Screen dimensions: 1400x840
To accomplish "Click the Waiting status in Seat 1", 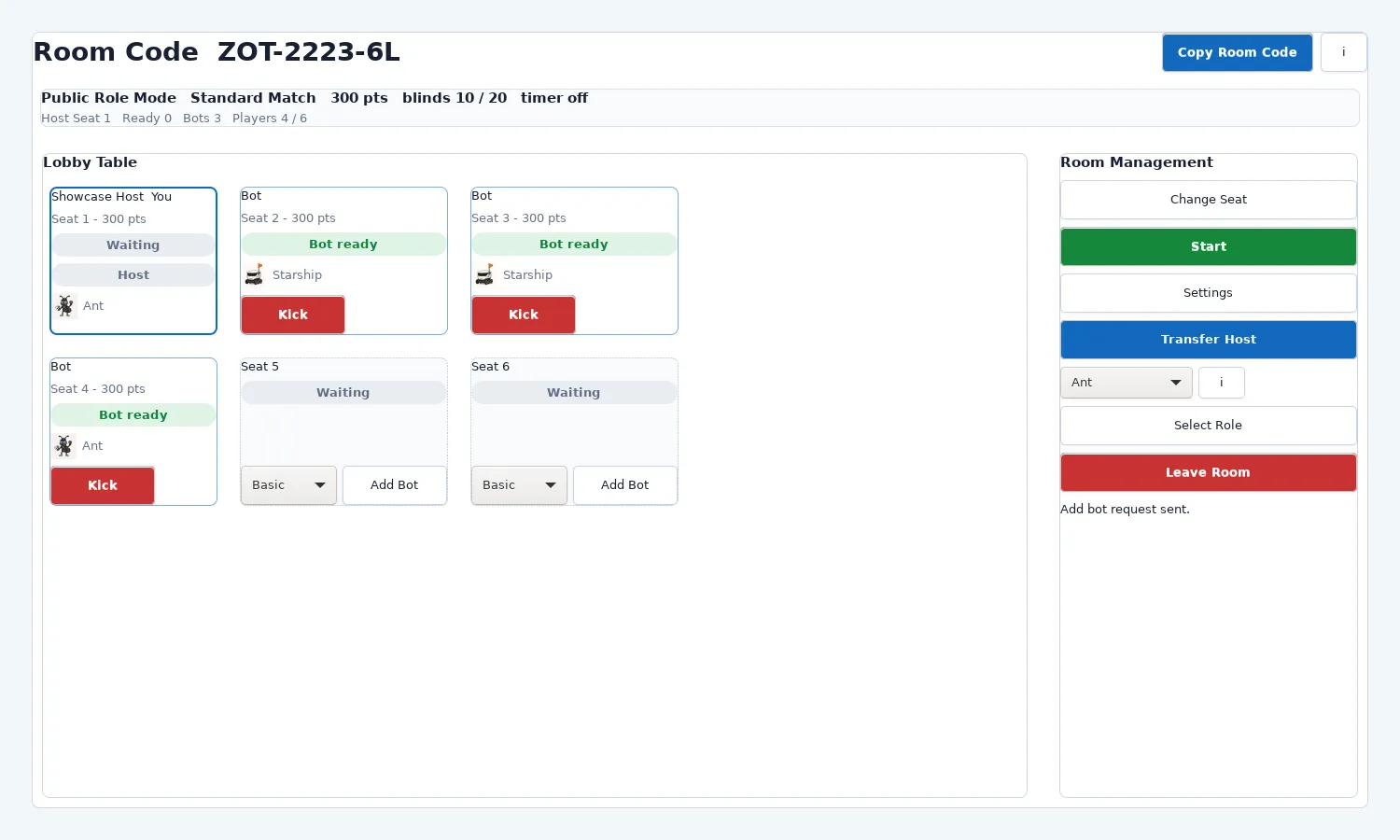I will [133, 245].
